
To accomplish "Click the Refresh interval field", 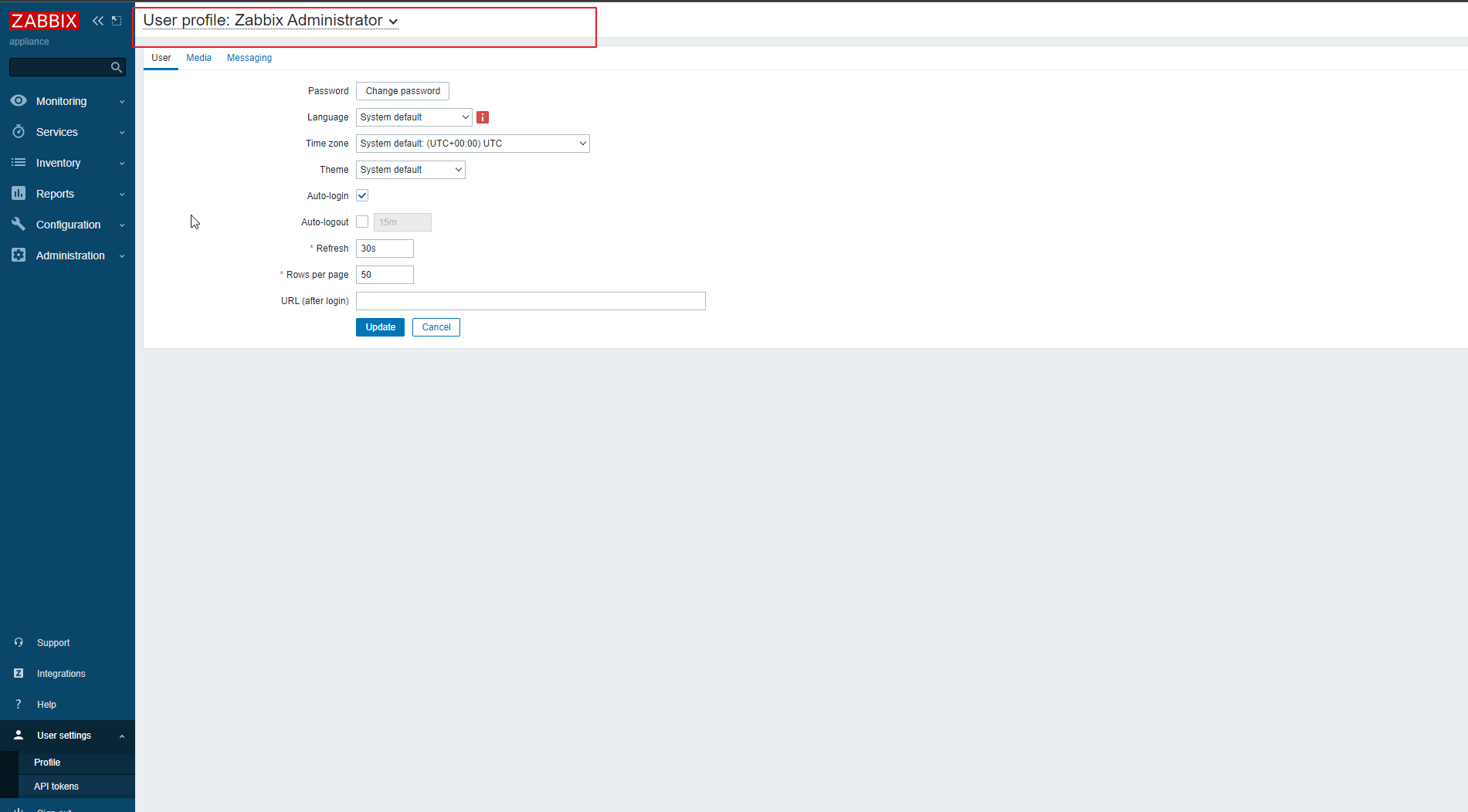I will pyautogui.click(x=385, y=249).
